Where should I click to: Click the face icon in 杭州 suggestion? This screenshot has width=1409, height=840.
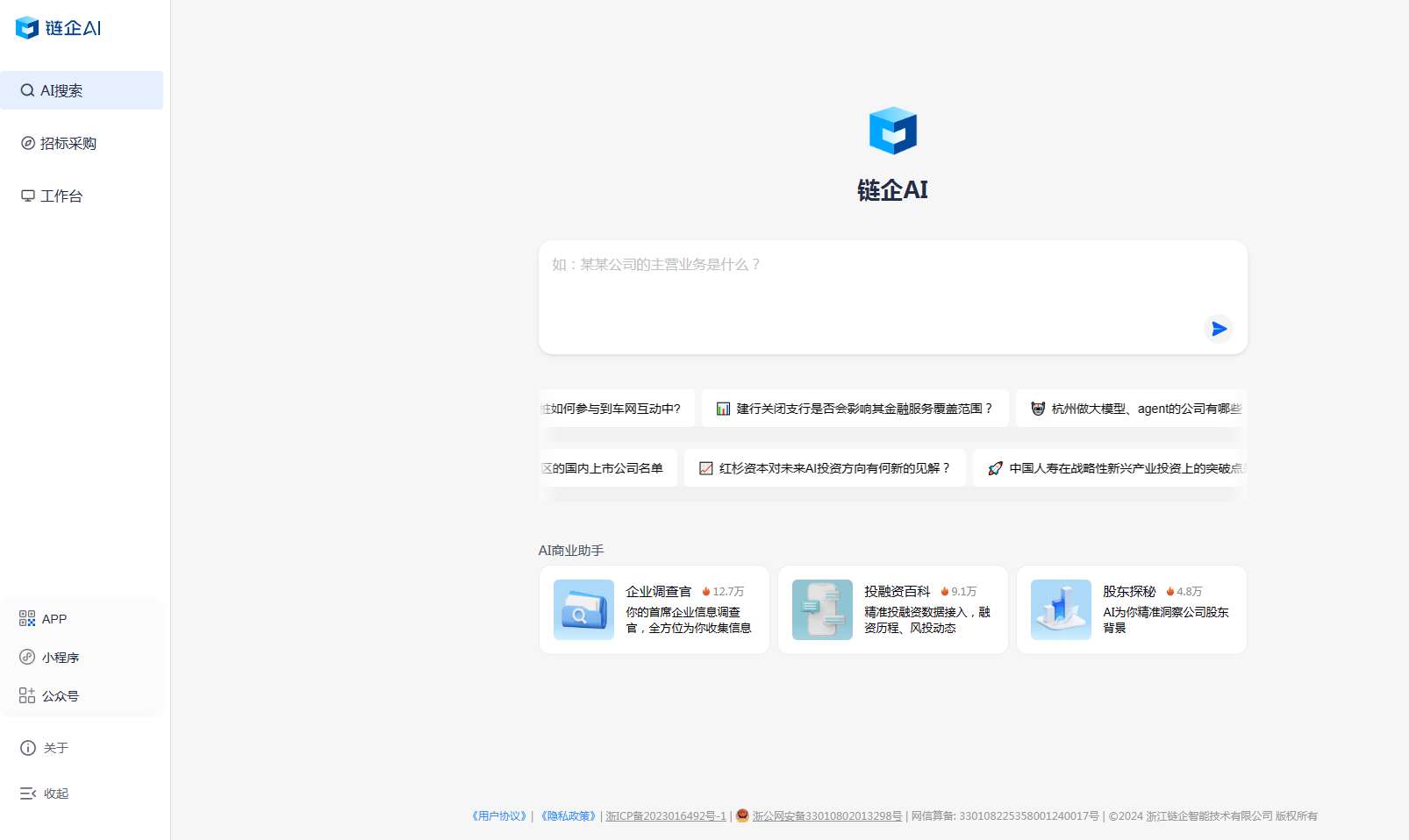pos(1038,409)
